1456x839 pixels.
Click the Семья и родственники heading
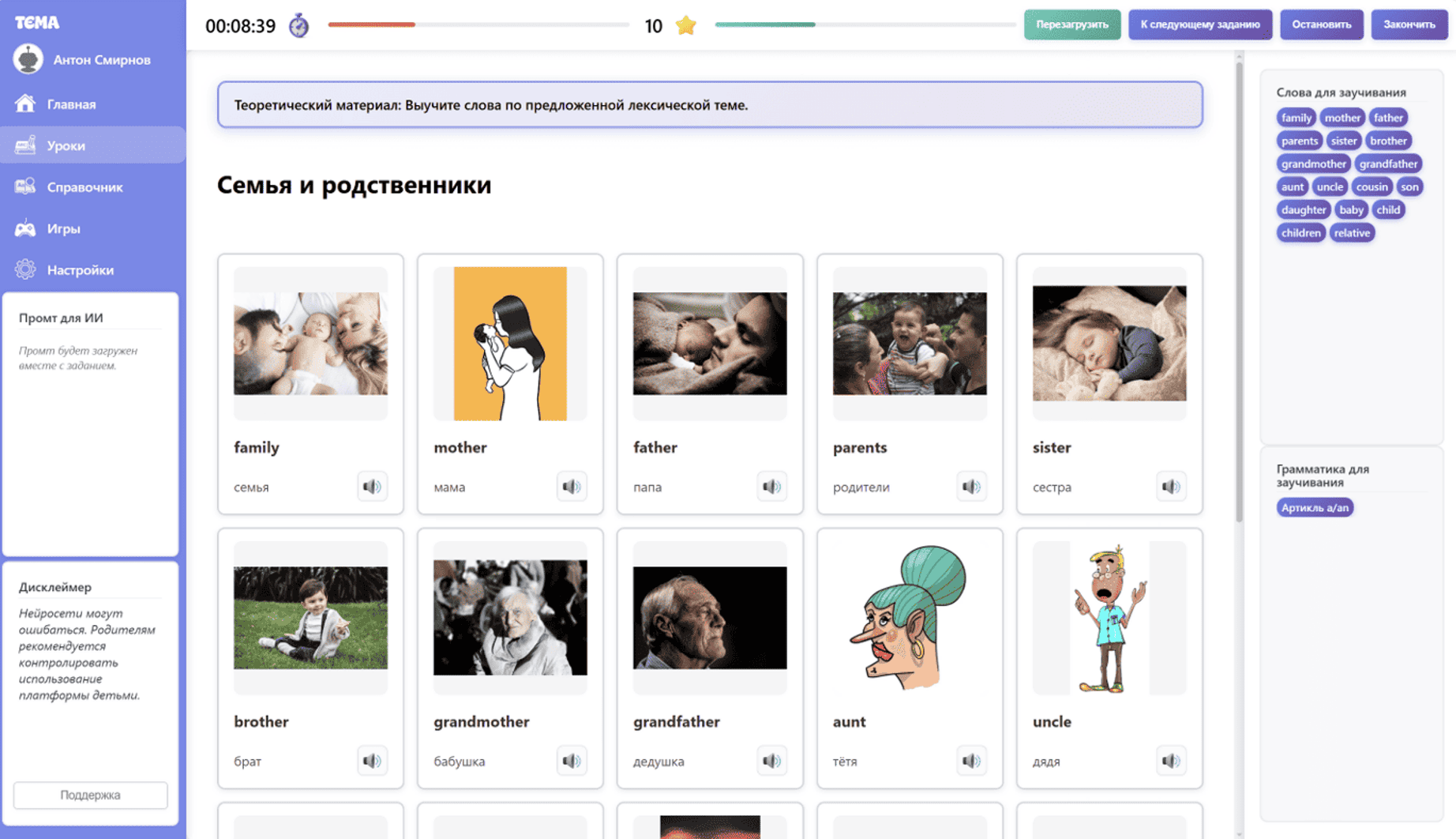pos(354,185)
